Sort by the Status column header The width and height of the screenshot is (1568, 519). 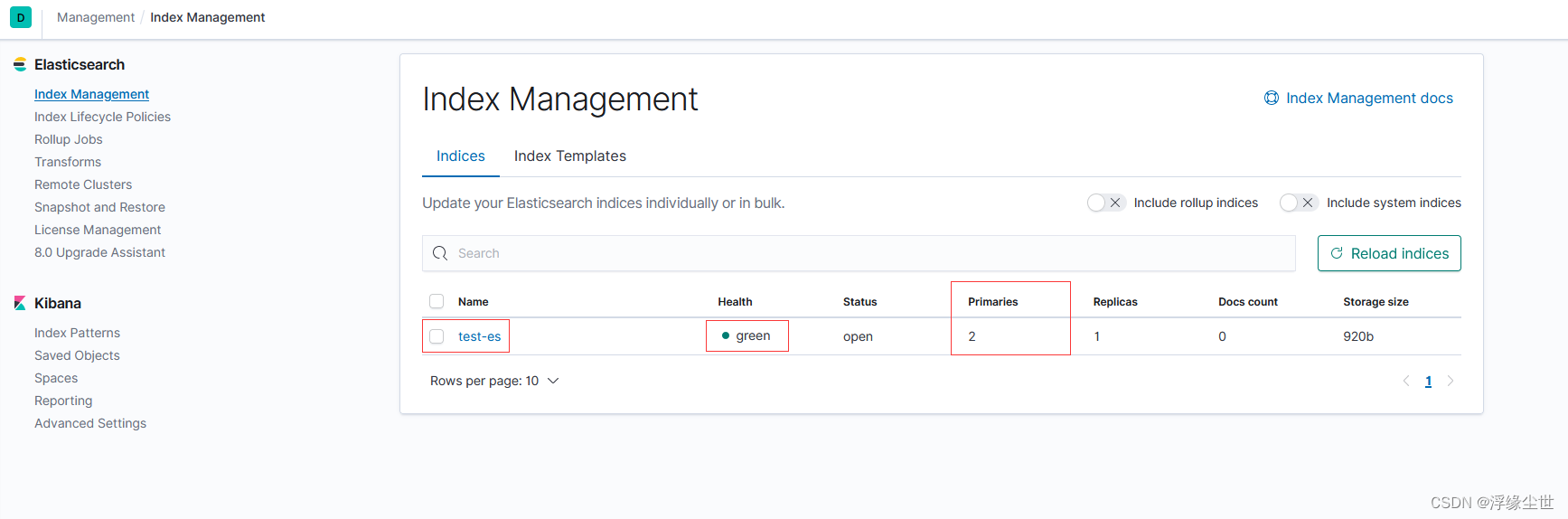[x=859, y=302]
